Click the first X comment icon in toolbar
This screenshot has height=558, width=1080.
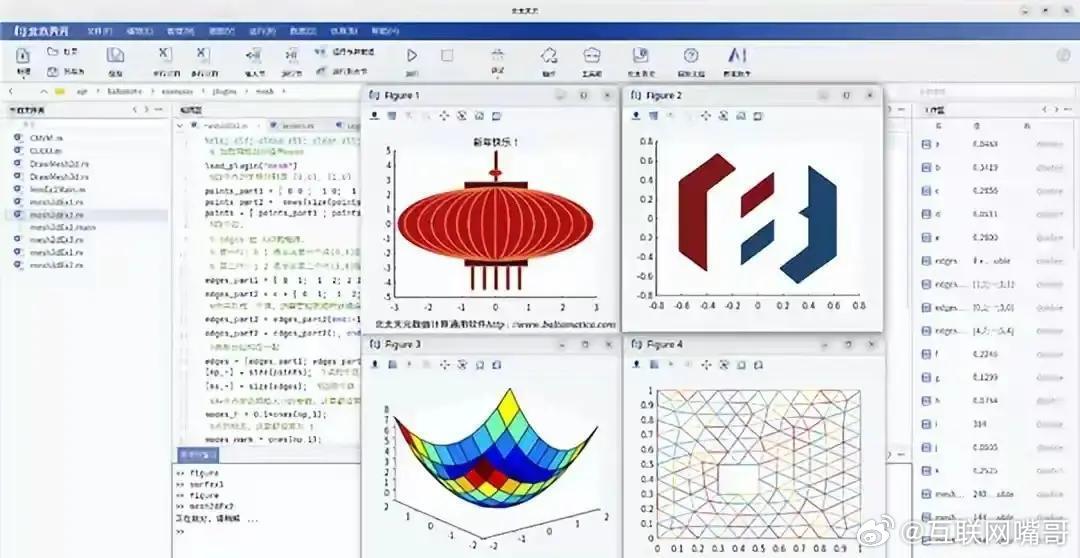click(x=165, y=54)
